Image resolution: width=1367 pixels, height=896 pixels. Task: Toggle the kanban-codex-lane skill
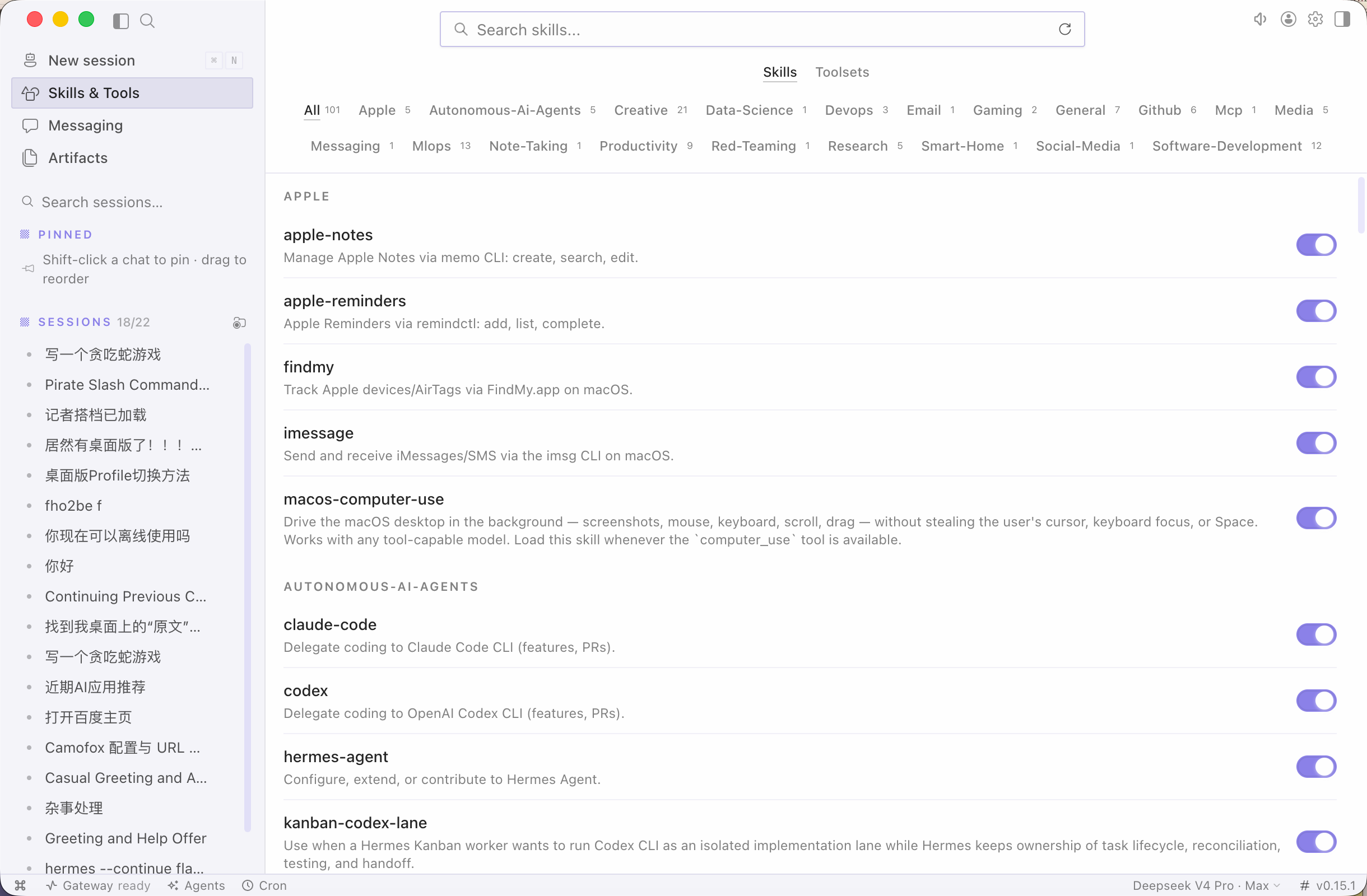point(1316,842)
